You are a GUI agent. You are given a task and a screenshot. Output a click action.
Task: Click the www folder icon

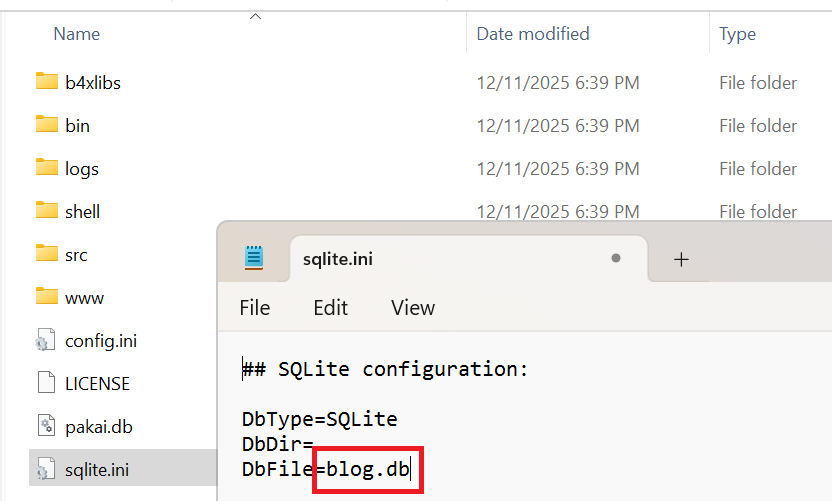(46, 297)
